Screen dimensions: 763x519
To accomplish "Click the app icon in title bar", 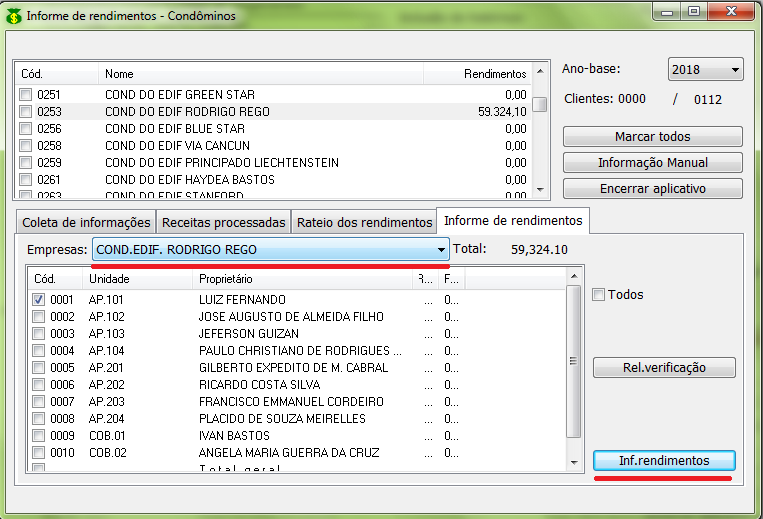I will click(14, 16).
